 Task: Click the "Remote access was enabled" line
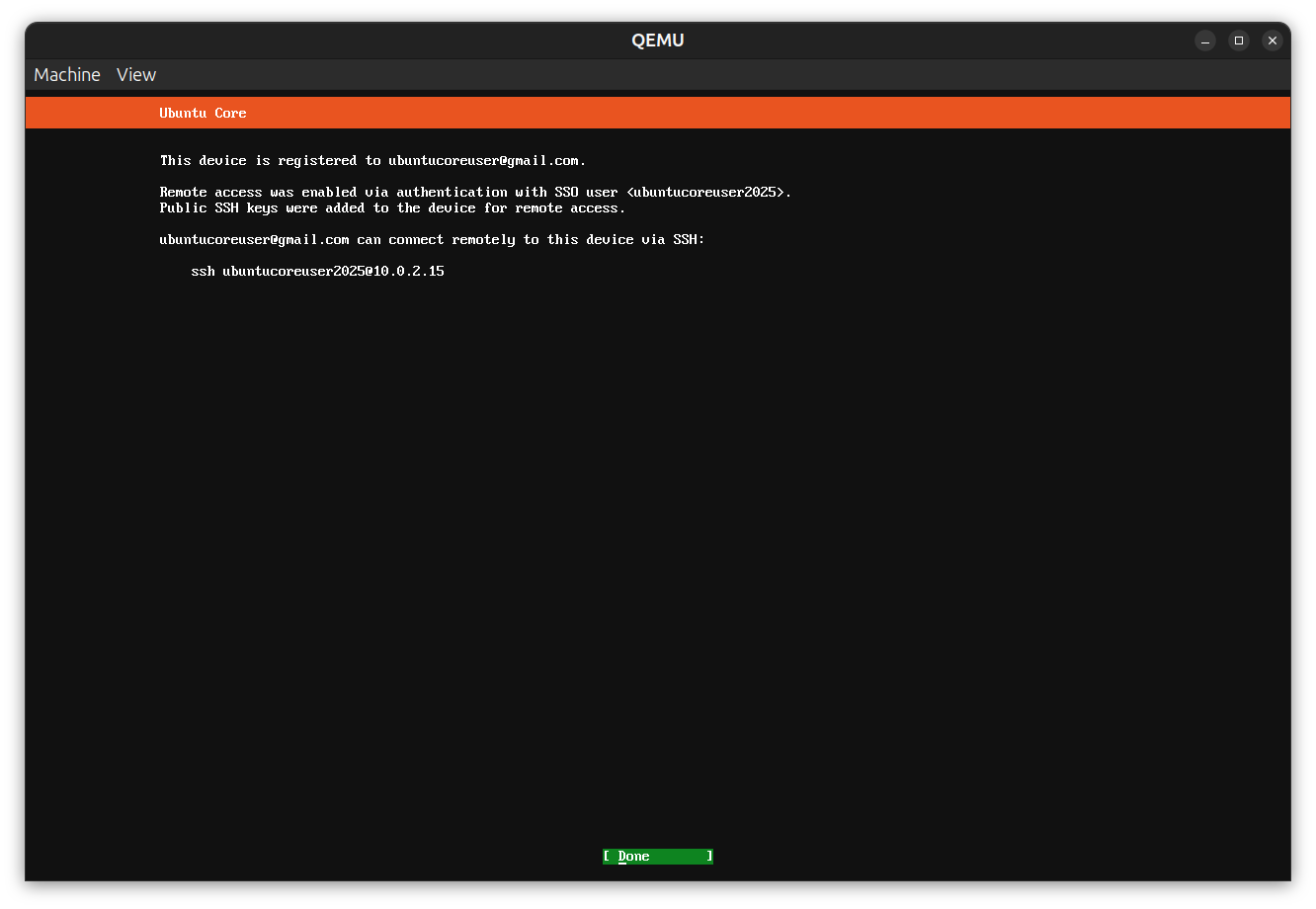[475, 192]
